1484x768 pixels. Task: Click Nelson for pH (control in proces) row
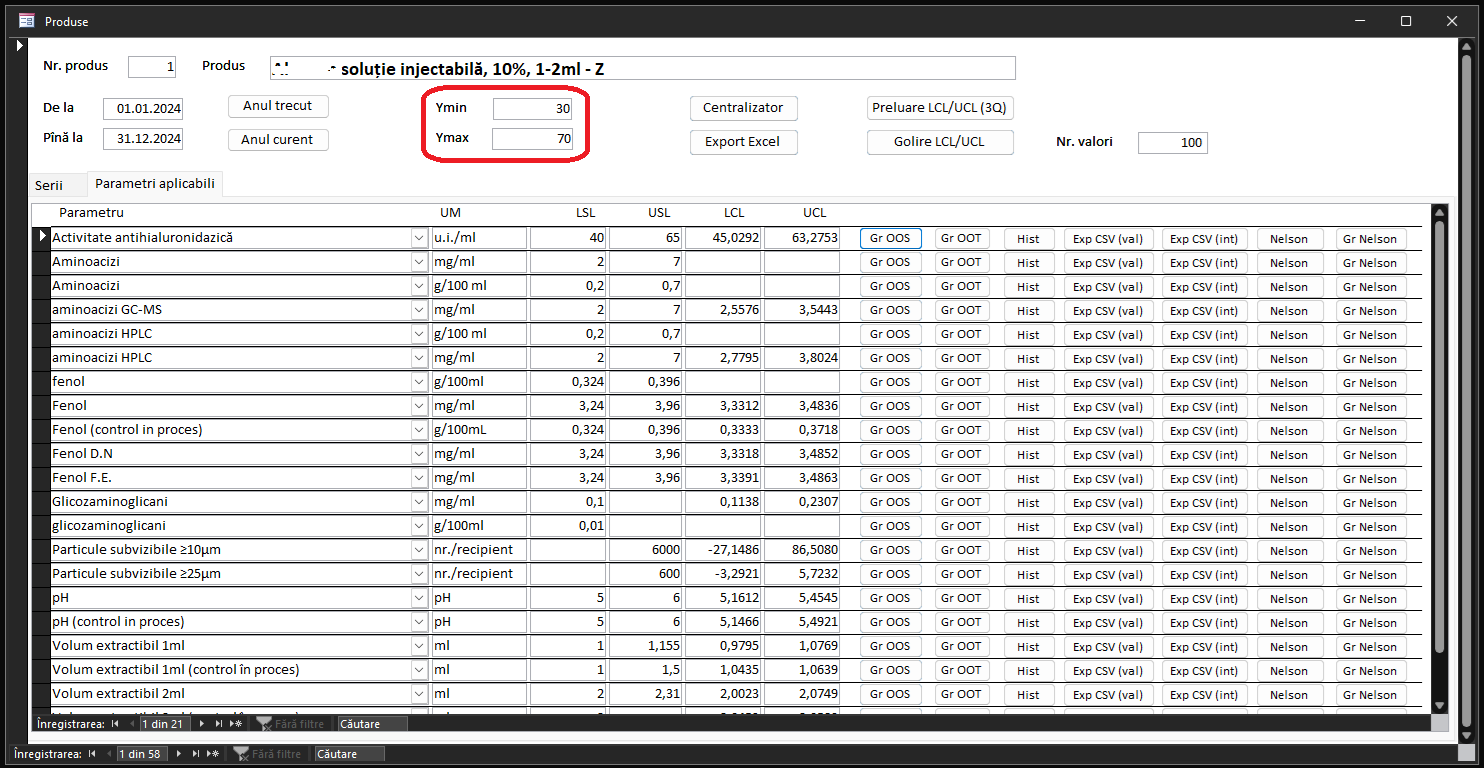[1290, 622]
